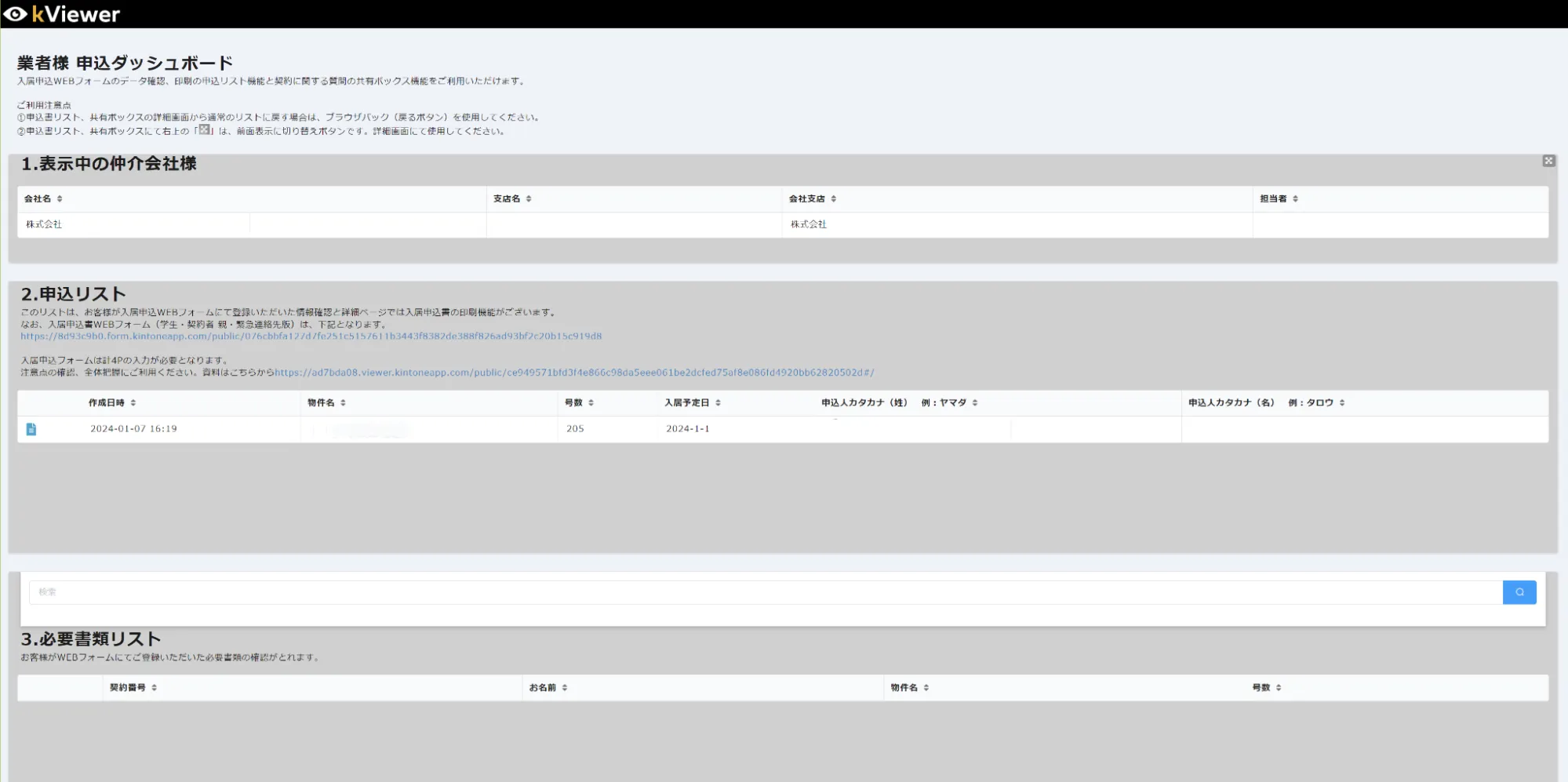This screenshot has height=782, width=1568.
Task: Sort by 申込人カタカナ（姓） column
Action: pyautogui.click(x=975, y=403)
